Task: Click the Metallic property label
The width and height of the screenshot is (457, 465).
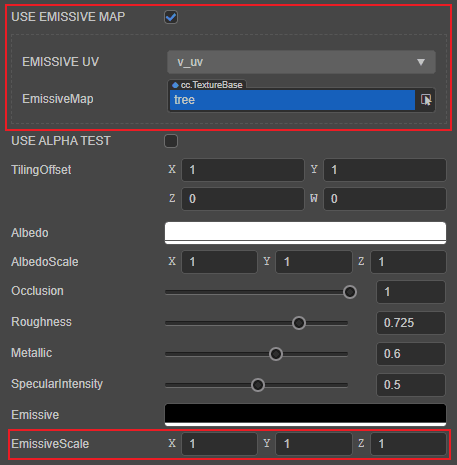Action: click(x=32, y=353)
